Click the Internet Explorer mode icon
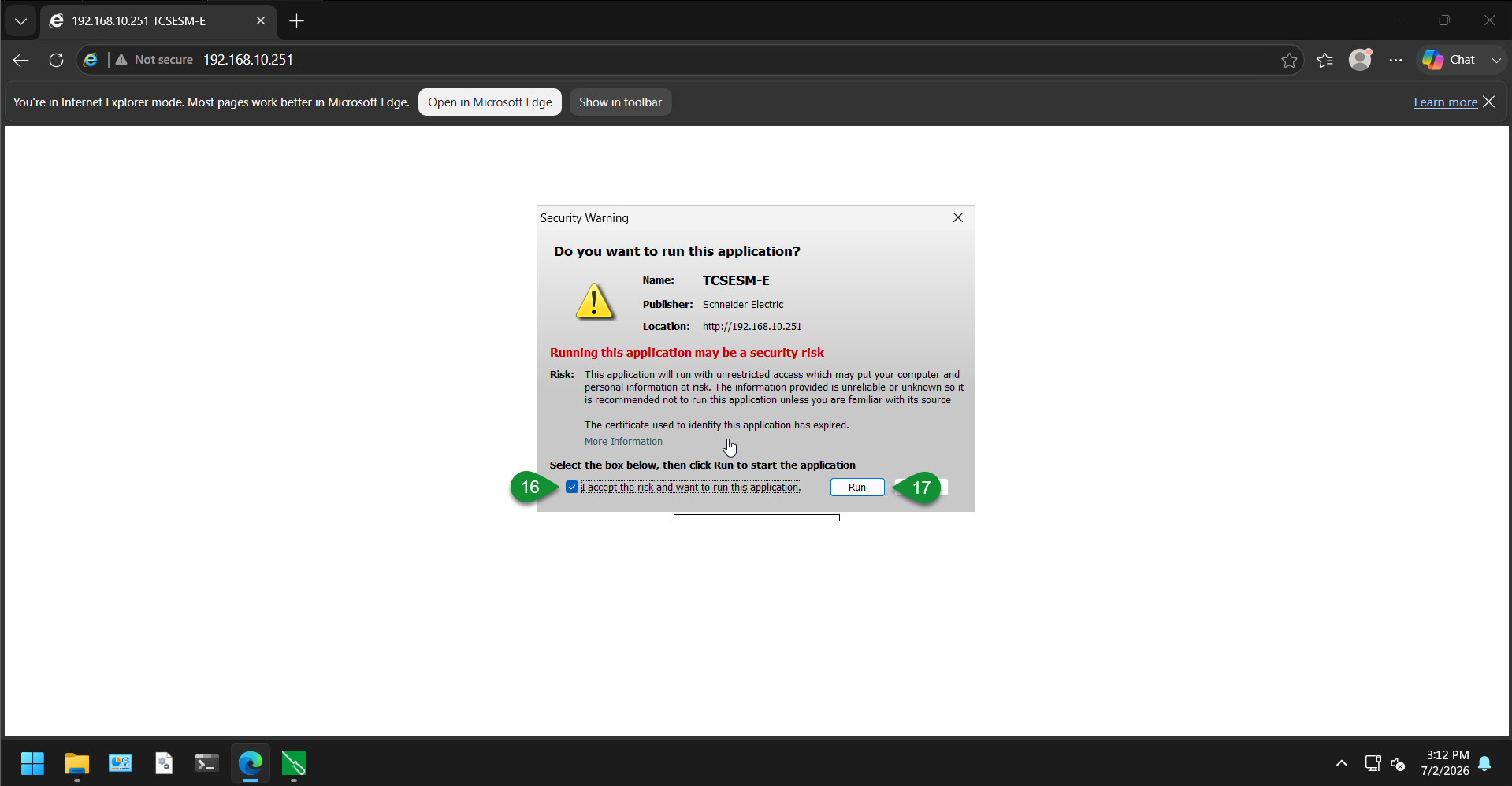 pyautogui.click(x=91, y=60)
